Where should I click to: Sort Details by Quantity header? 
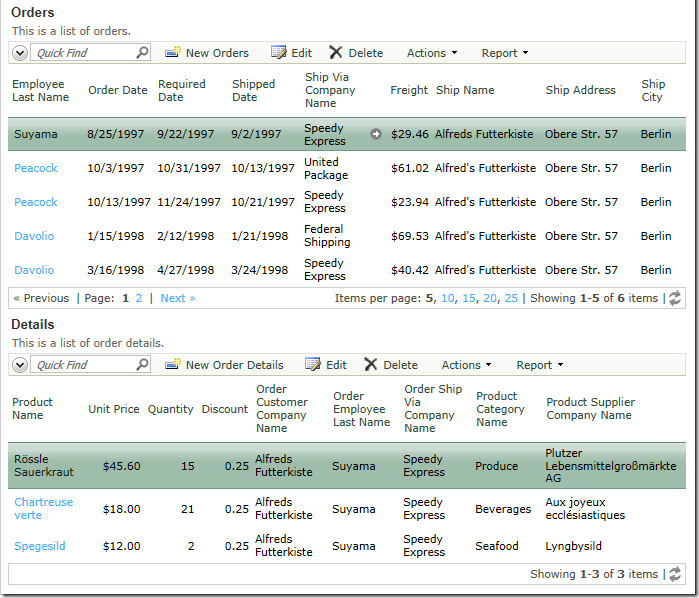[x=170, y=409]
